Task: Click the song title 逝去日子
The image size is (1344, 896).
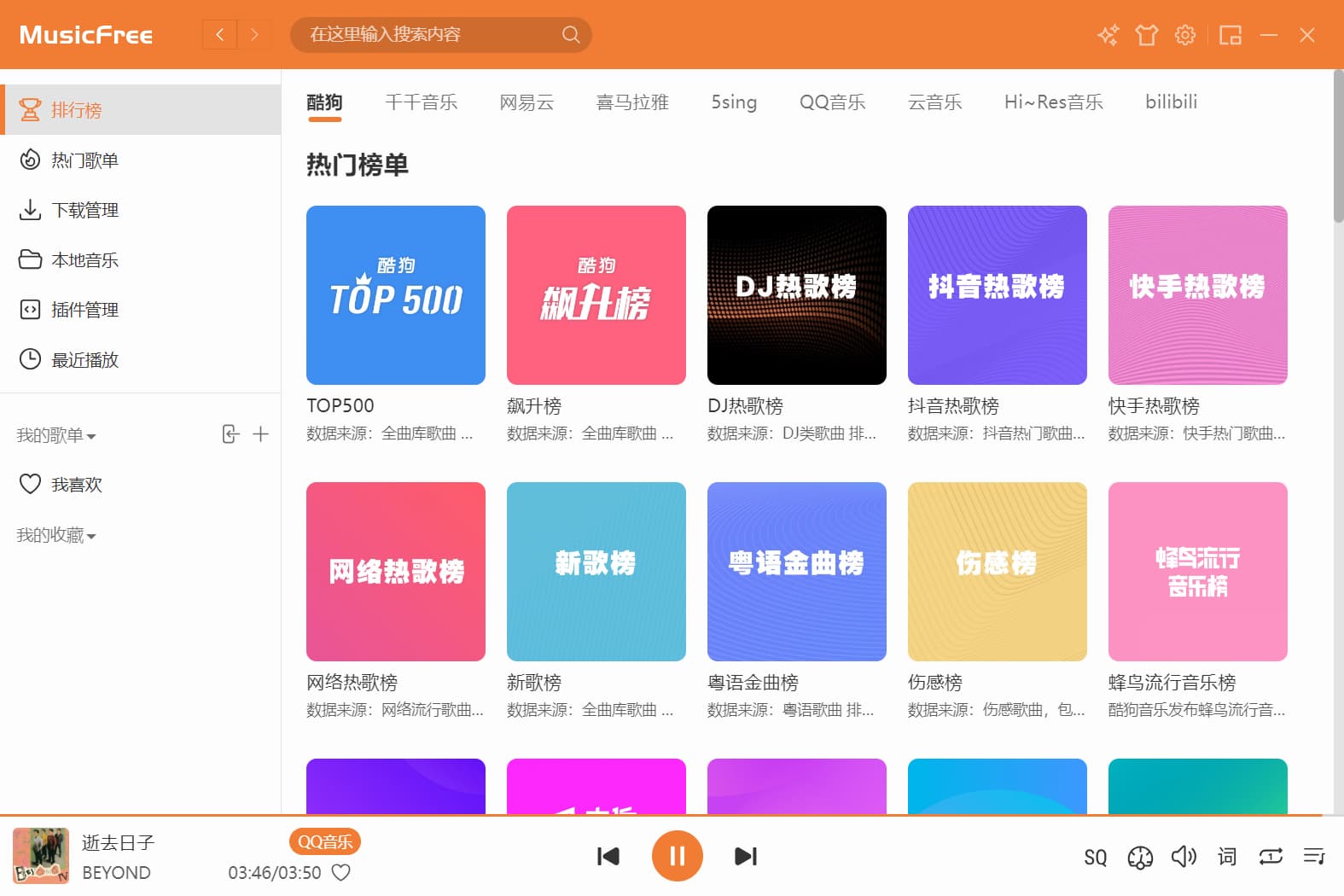Action: click(118, 843)
